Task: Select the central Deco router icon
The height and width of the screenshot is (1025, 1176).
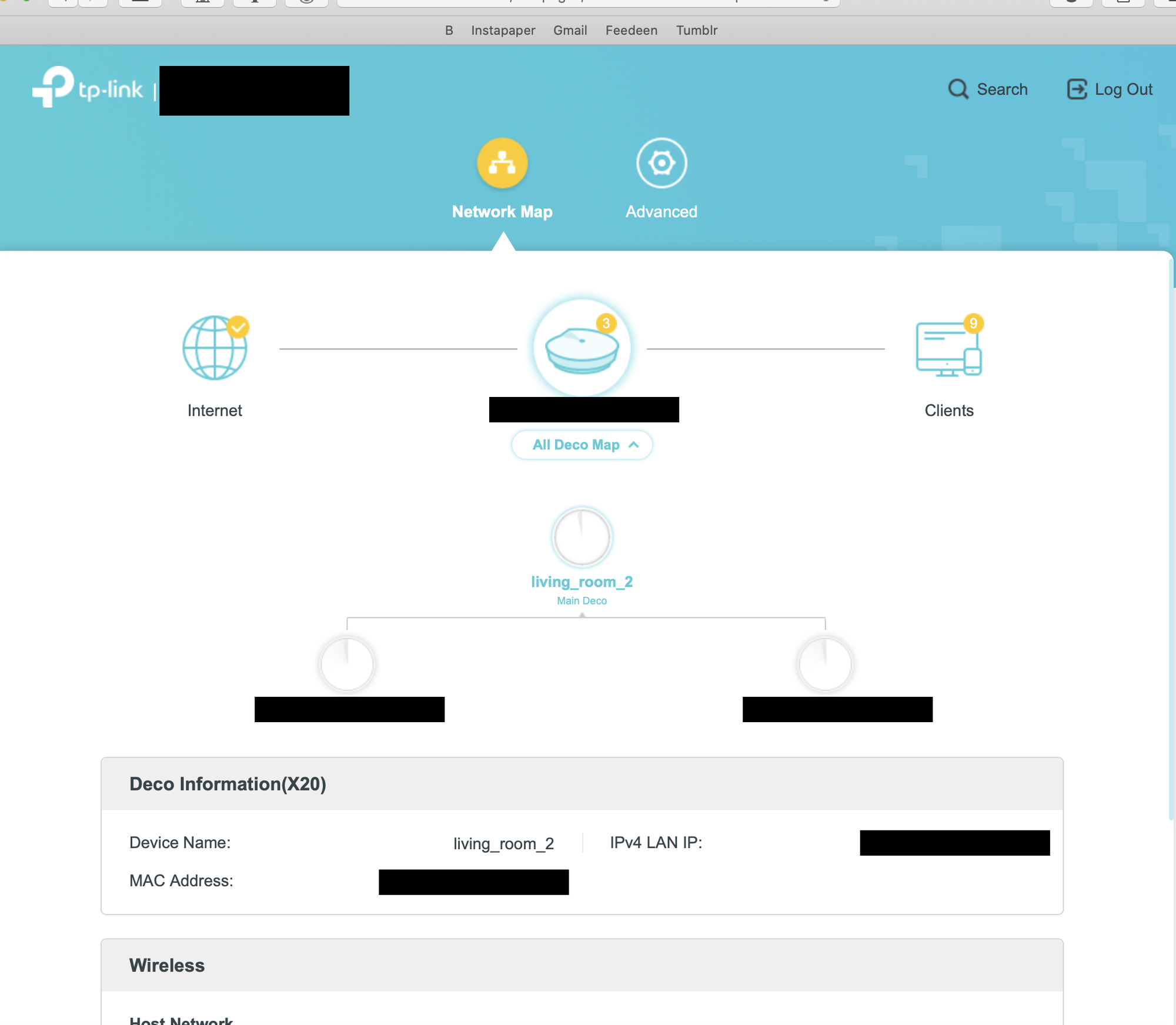Action: click(x=582, y=348)
